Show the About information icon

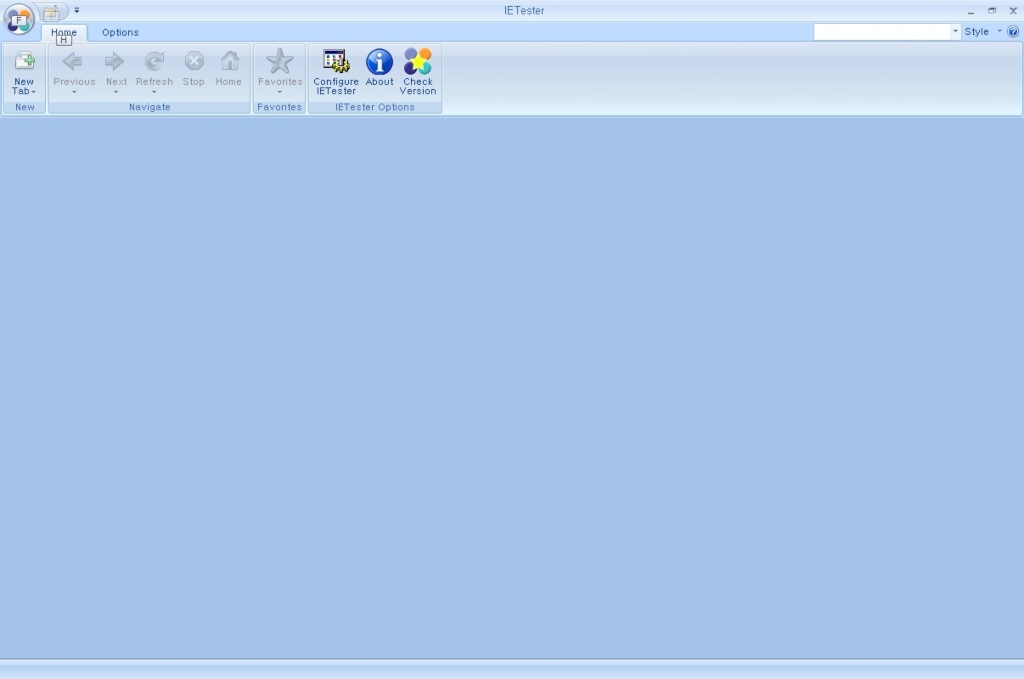click(379, 61)
